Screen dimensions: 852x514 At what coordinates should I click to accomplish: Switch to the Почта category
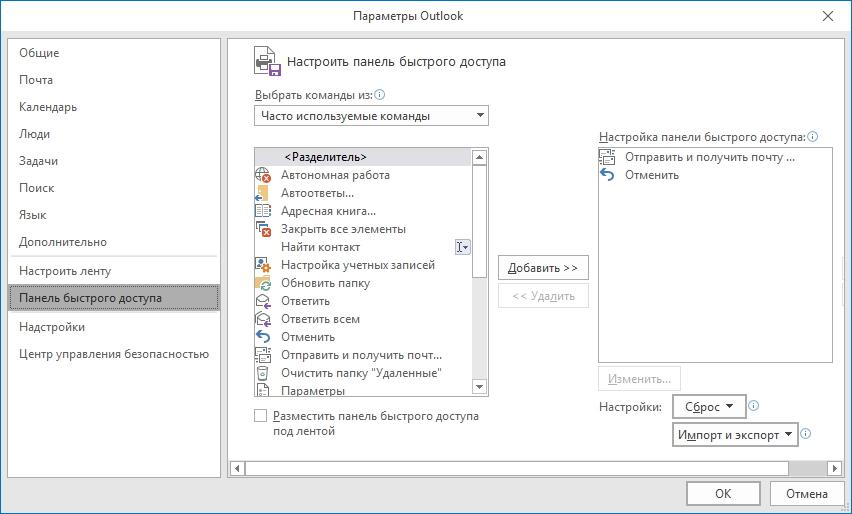[x=36, y=80]
